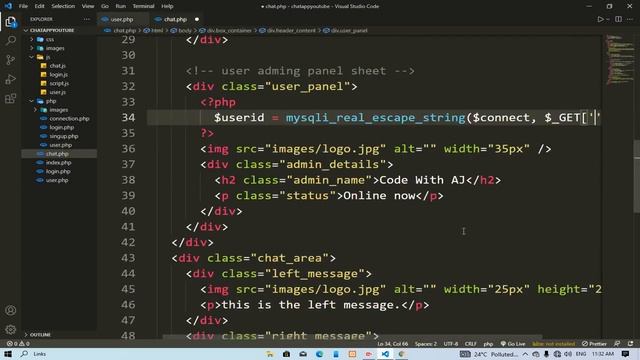Open editor more actions ellipsis
The height and width of the screenshot is (360, 640).
coord(631,19)
